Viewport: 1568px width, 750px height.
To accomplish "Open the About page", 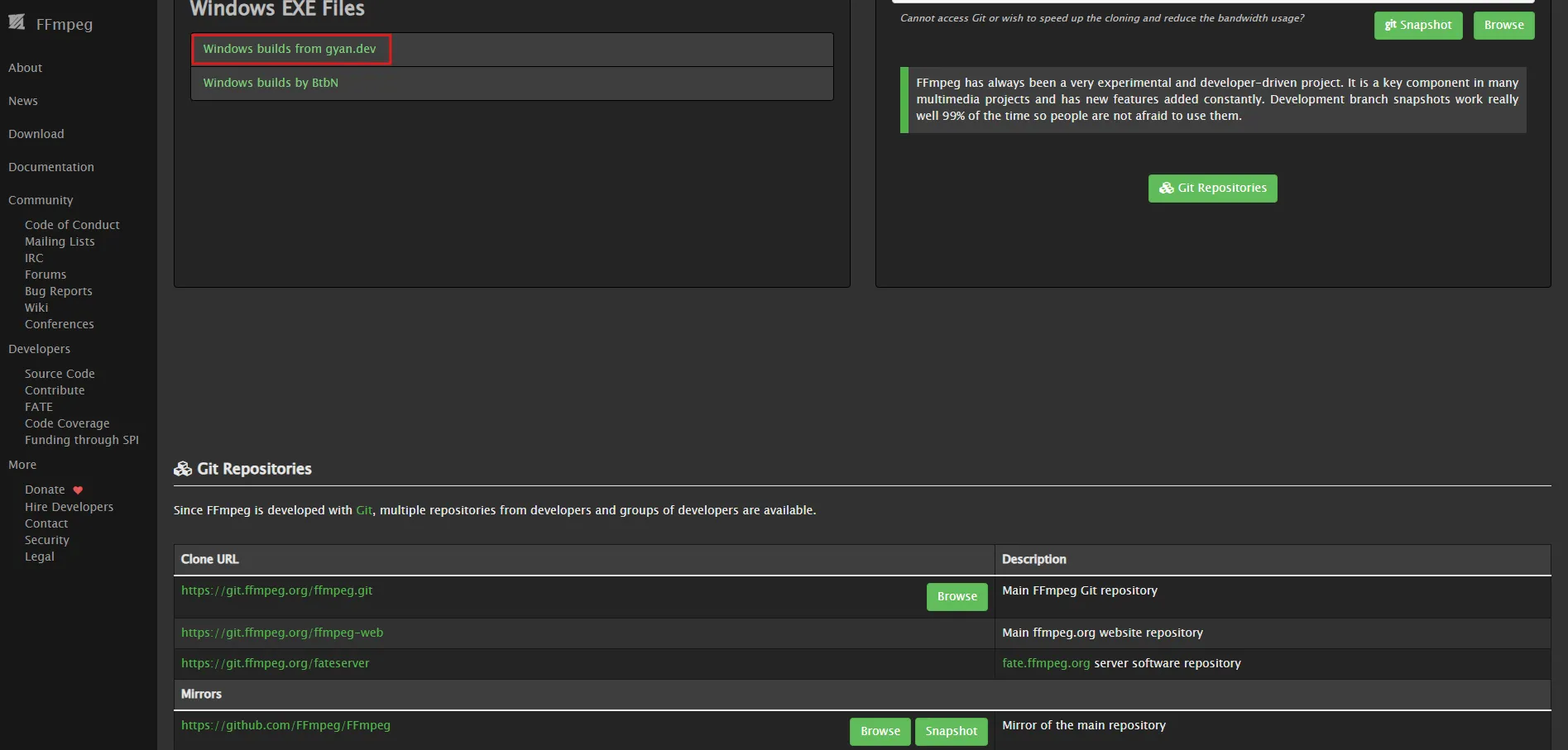I will (25, 68).
